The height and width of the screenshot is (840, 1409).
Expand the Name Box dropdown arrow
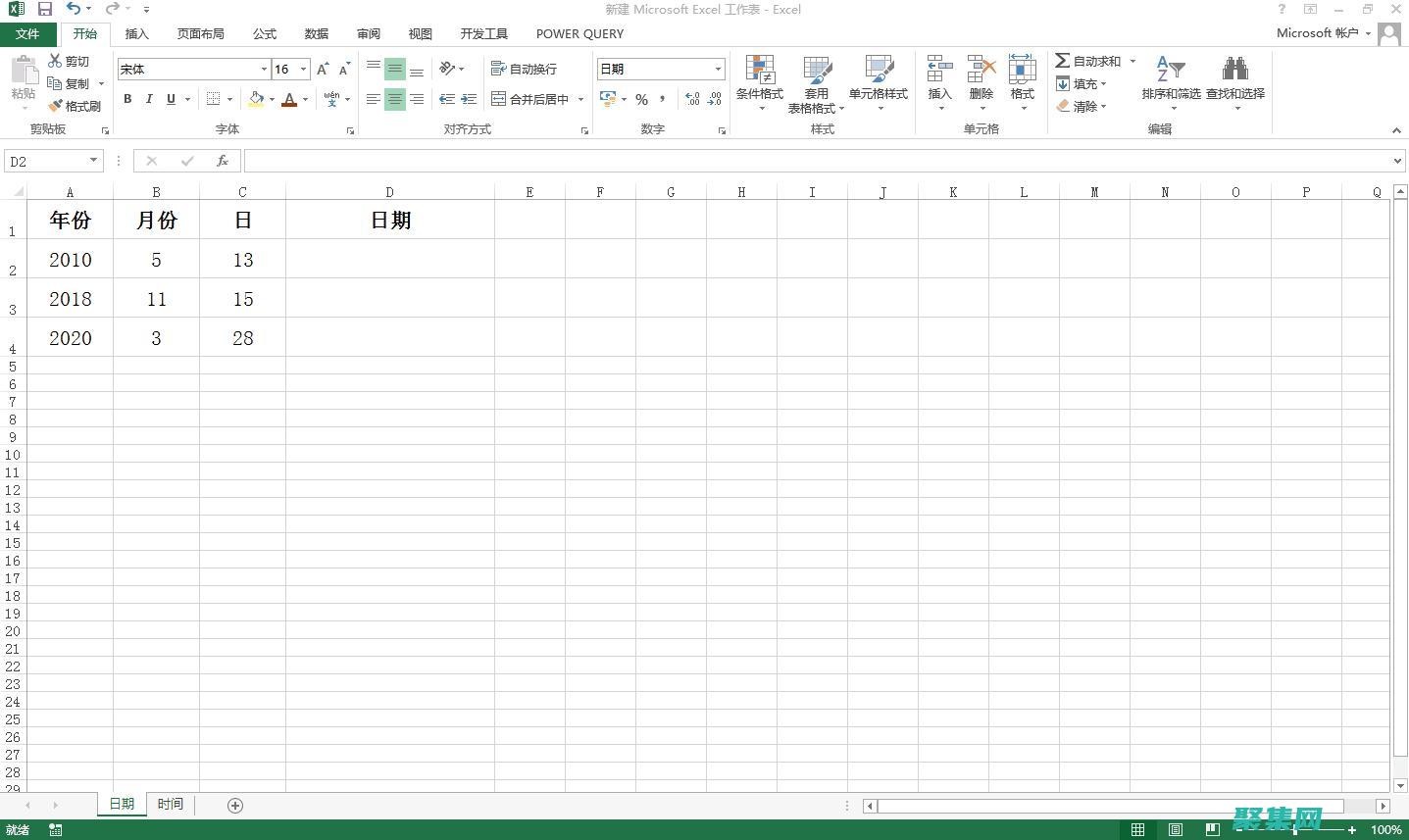[93, 161]
